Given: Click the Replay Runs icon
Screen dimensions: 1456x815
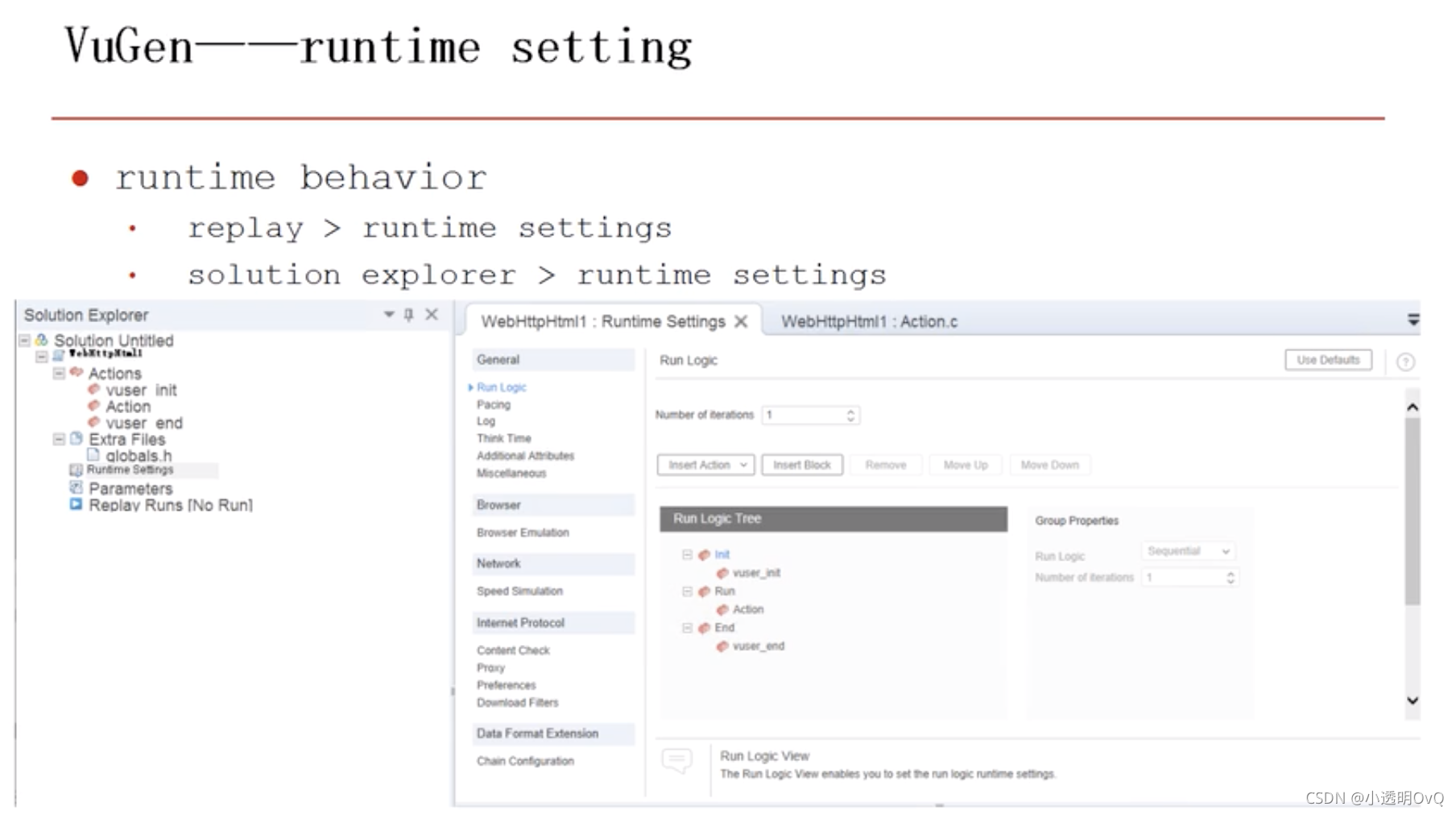Looking at the screenshot, I should pyautogui.click(x=76, y=504).
